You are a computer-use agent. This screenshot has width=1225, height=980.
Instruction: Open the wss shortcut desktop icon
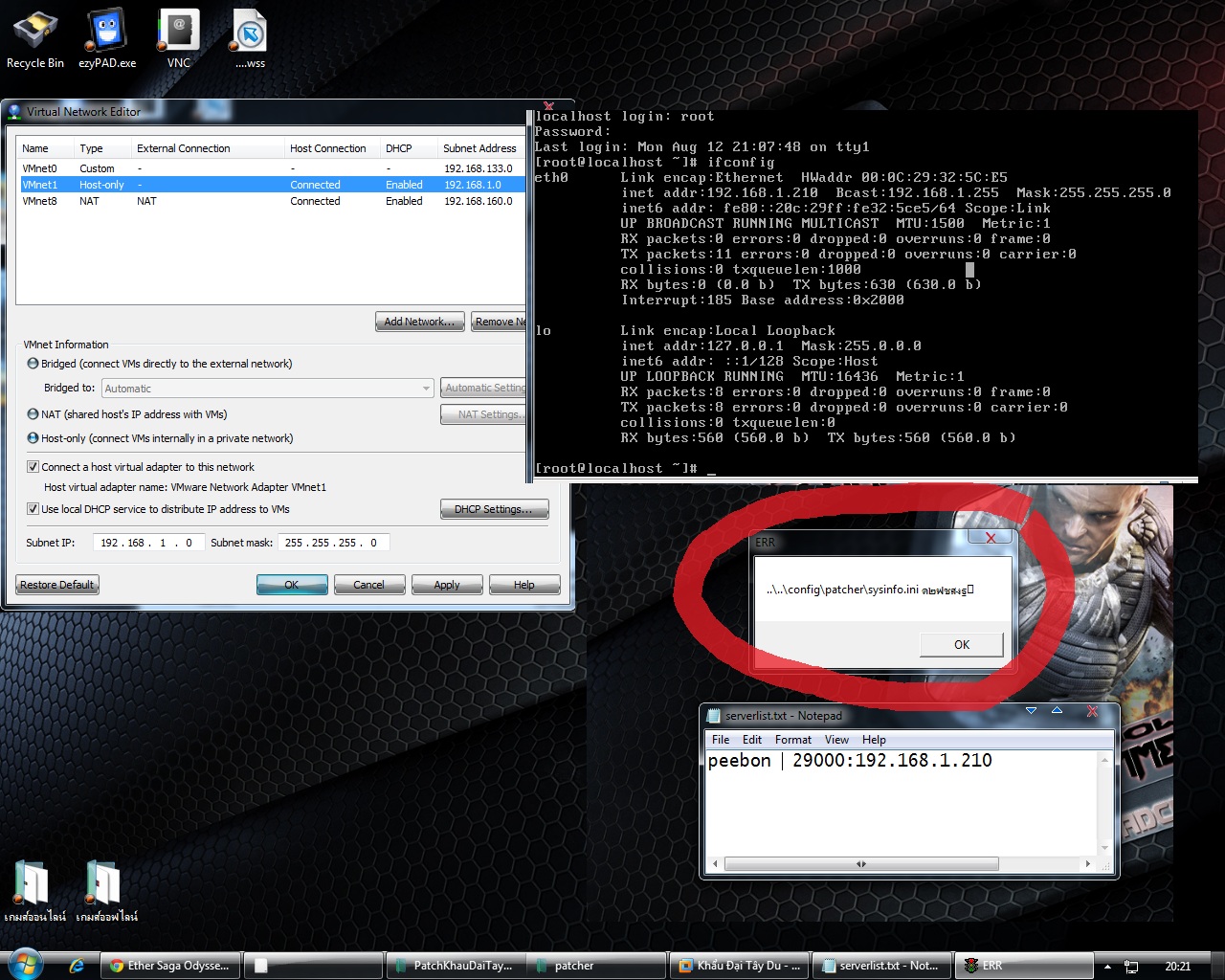(250, 39)
